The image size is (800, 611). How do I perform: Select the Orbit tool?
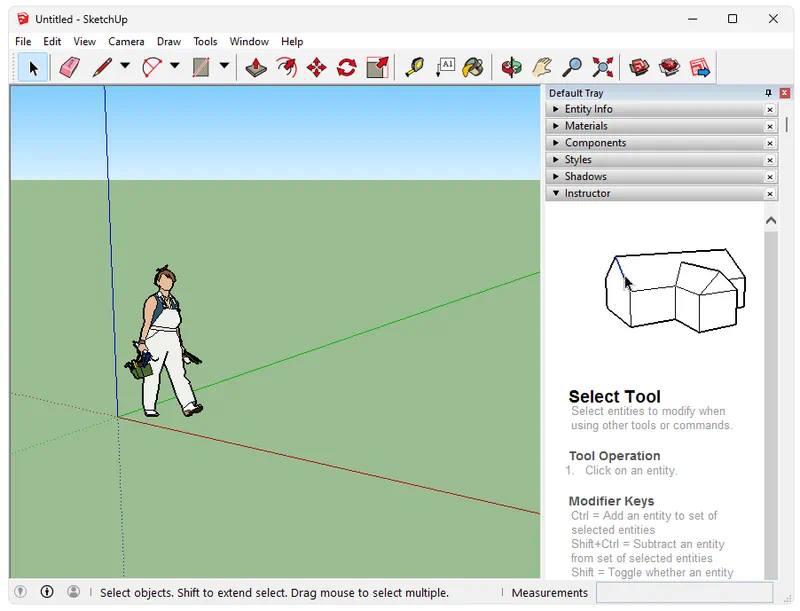pos(511,68)
